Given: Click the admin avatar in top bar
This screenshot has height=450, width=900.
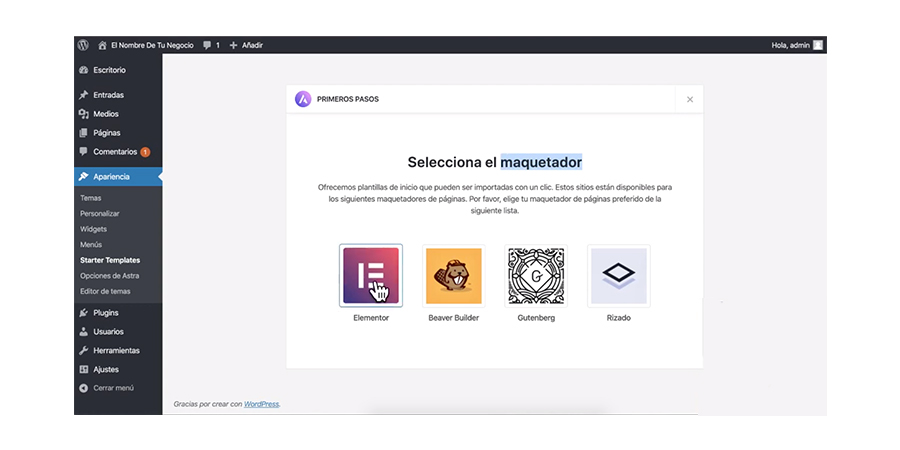Looking at the screenshot, I should (x=818, y=45).
